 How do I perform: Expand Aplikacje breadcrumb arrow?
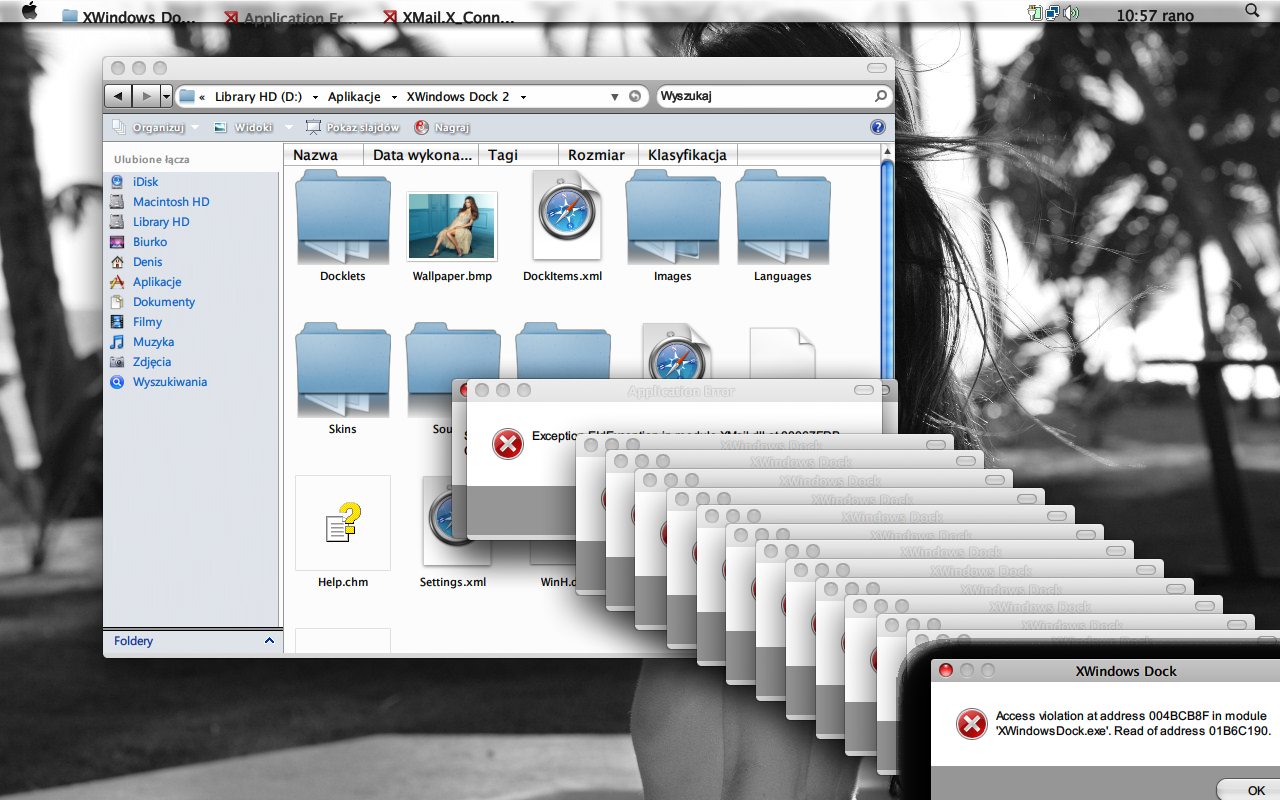coord(395,97)
